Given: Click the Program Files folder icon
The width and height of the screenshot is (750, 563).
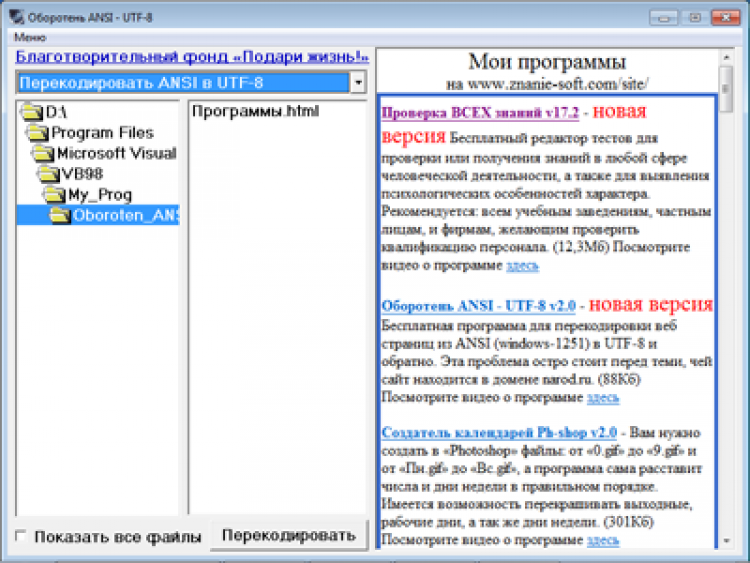Looking at the screenshot, I should 37,133.
